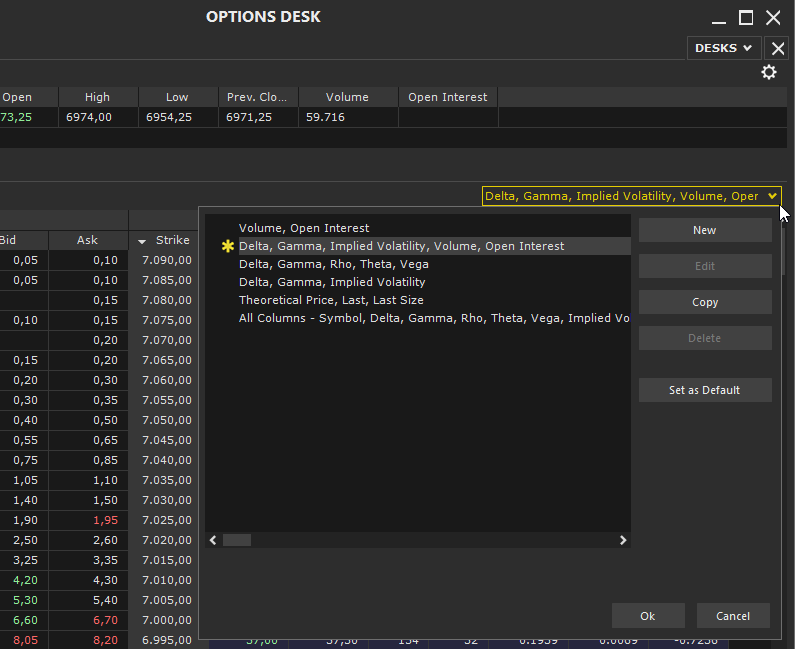Click the yellow star default marker
This screenshot has width=795, height=649.
click(227, 246)
